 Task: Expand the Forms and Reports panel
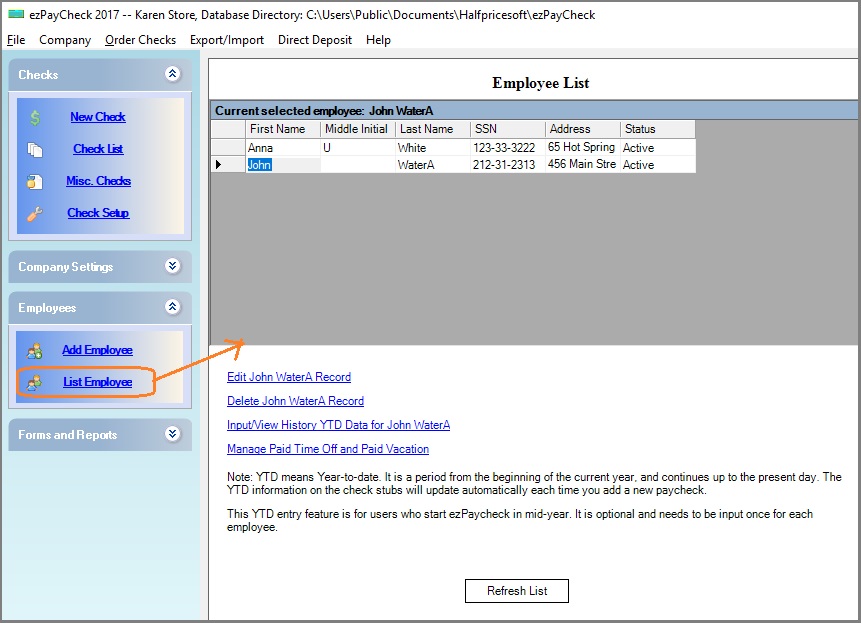(x=172, y=434)
